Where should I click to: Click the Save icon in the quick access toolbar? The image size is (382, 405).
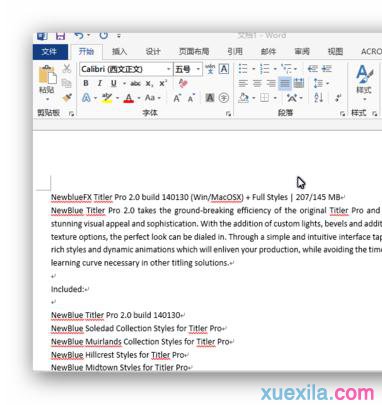click(x=60, y=36)
